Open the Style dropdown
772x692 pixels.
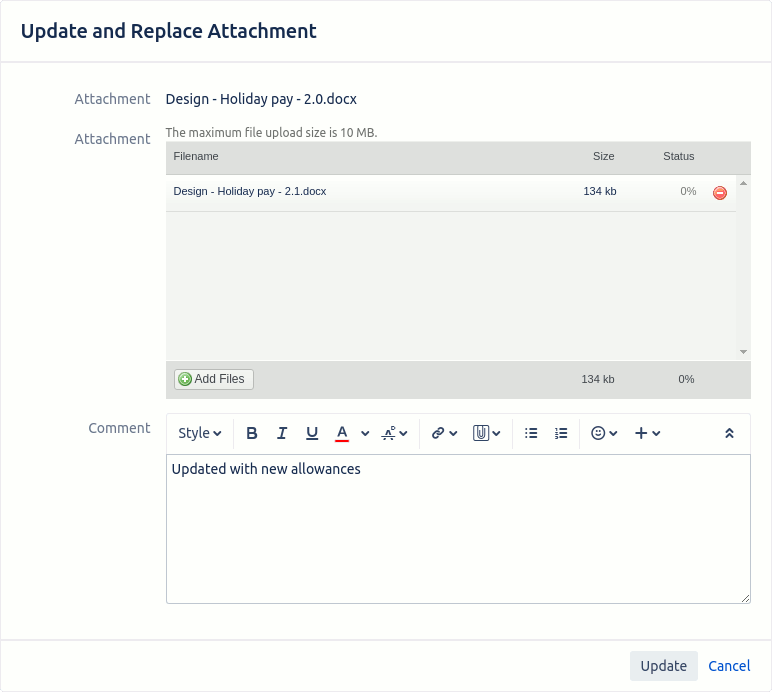click(x=199, y=433)
